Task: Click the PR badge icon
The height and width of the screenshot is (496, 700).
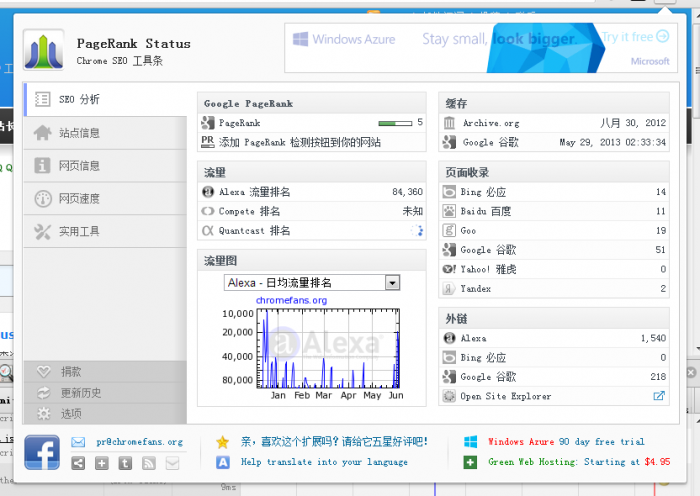Action: pos(208,142)
